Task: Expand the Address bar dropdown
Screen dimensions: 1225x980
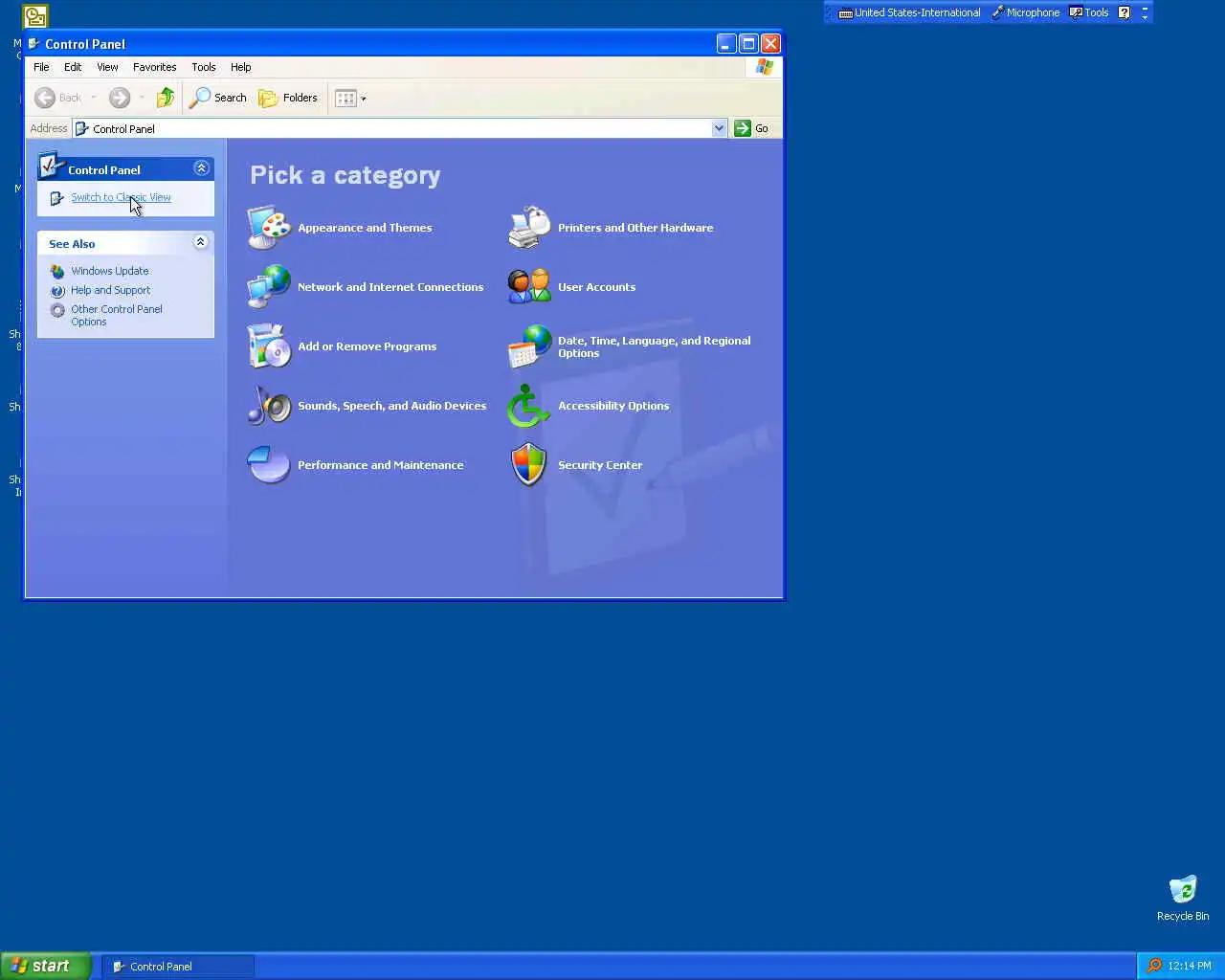Action: (719, 128)
